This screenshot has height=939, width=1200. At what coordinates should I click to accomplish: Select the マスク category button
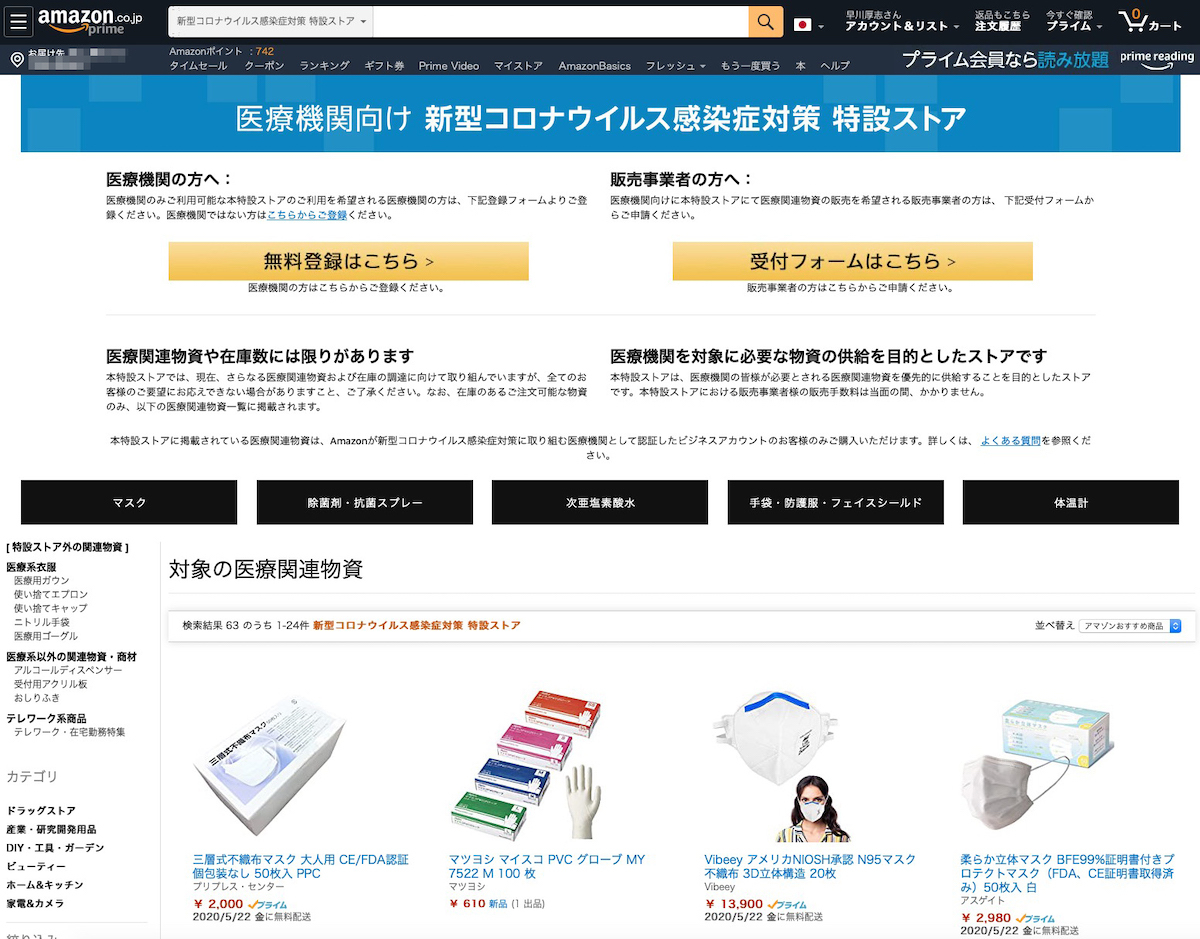click(x=129, y=502)
